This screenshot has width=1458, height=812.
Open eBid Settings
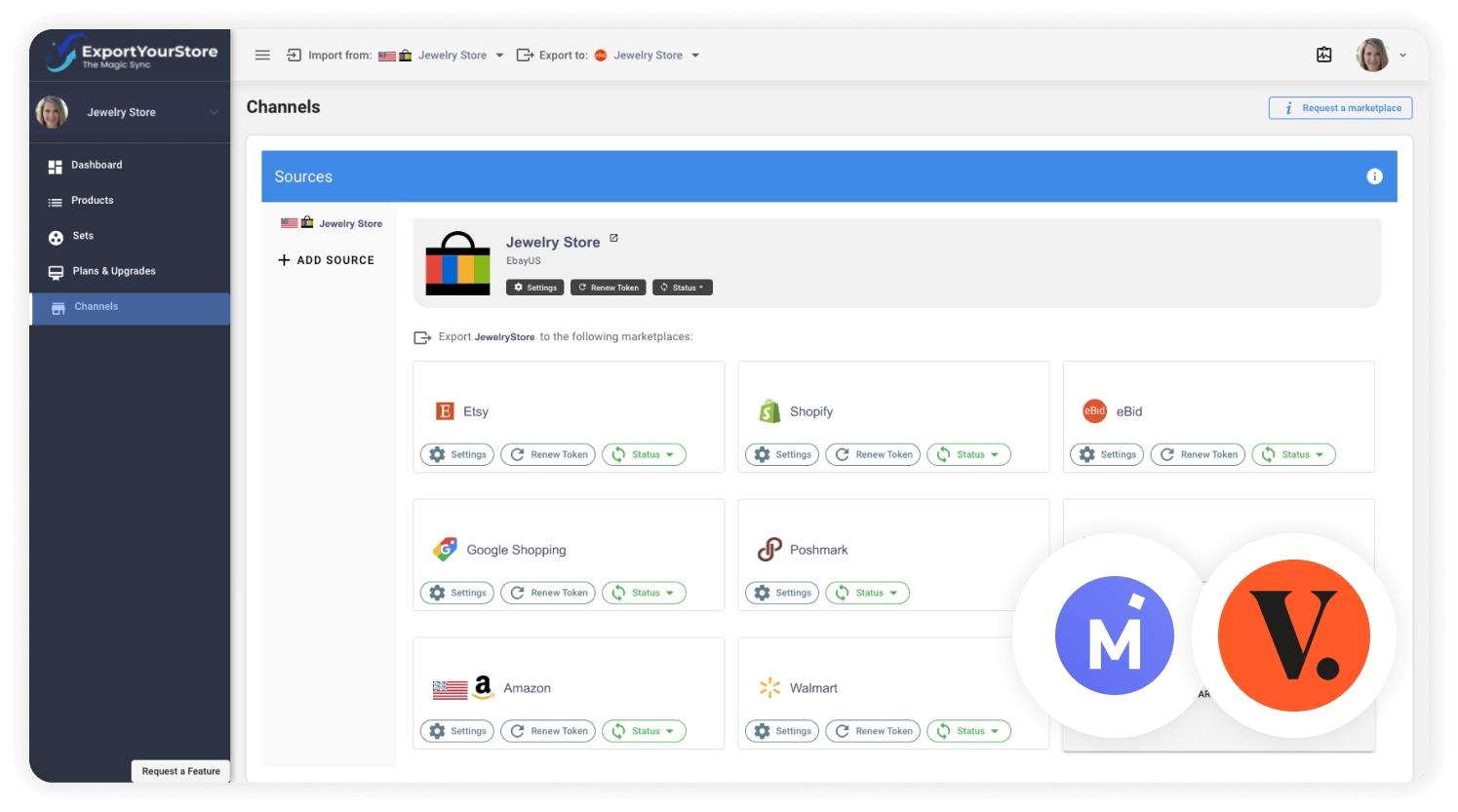click(x=1107, y=454)
